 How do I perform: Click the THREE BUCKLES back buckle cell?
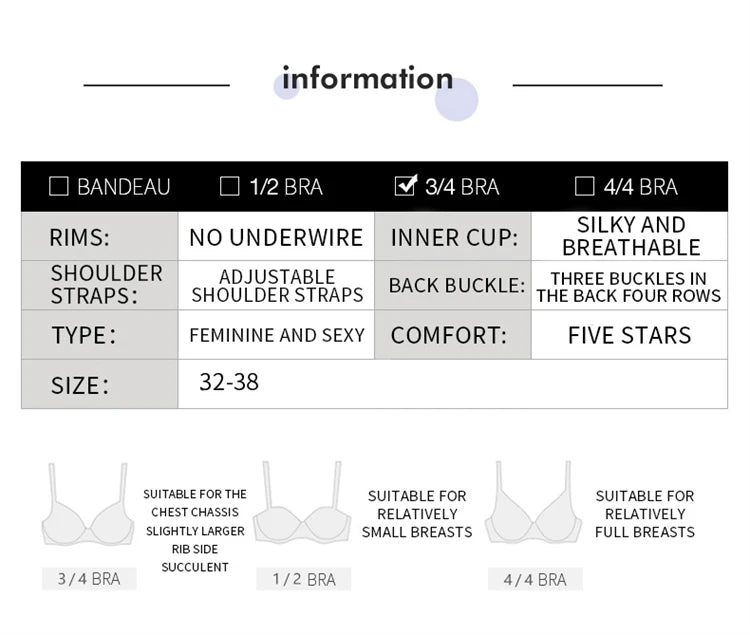pyautogui.click(x=628, y=286)
